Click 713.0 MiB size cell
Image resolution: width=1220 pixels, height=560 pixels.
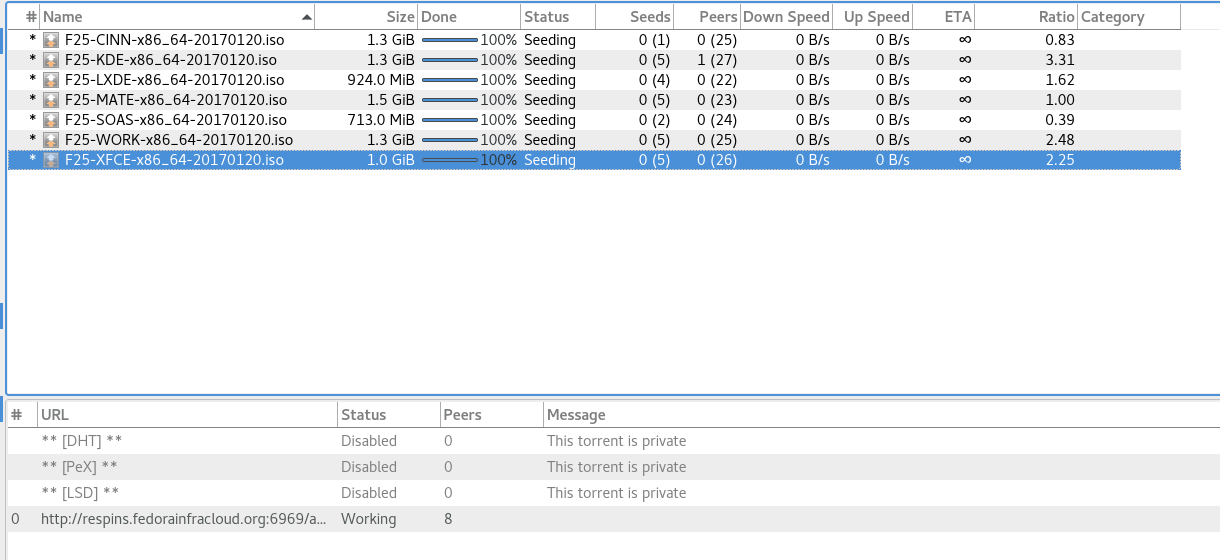[381, 120]
